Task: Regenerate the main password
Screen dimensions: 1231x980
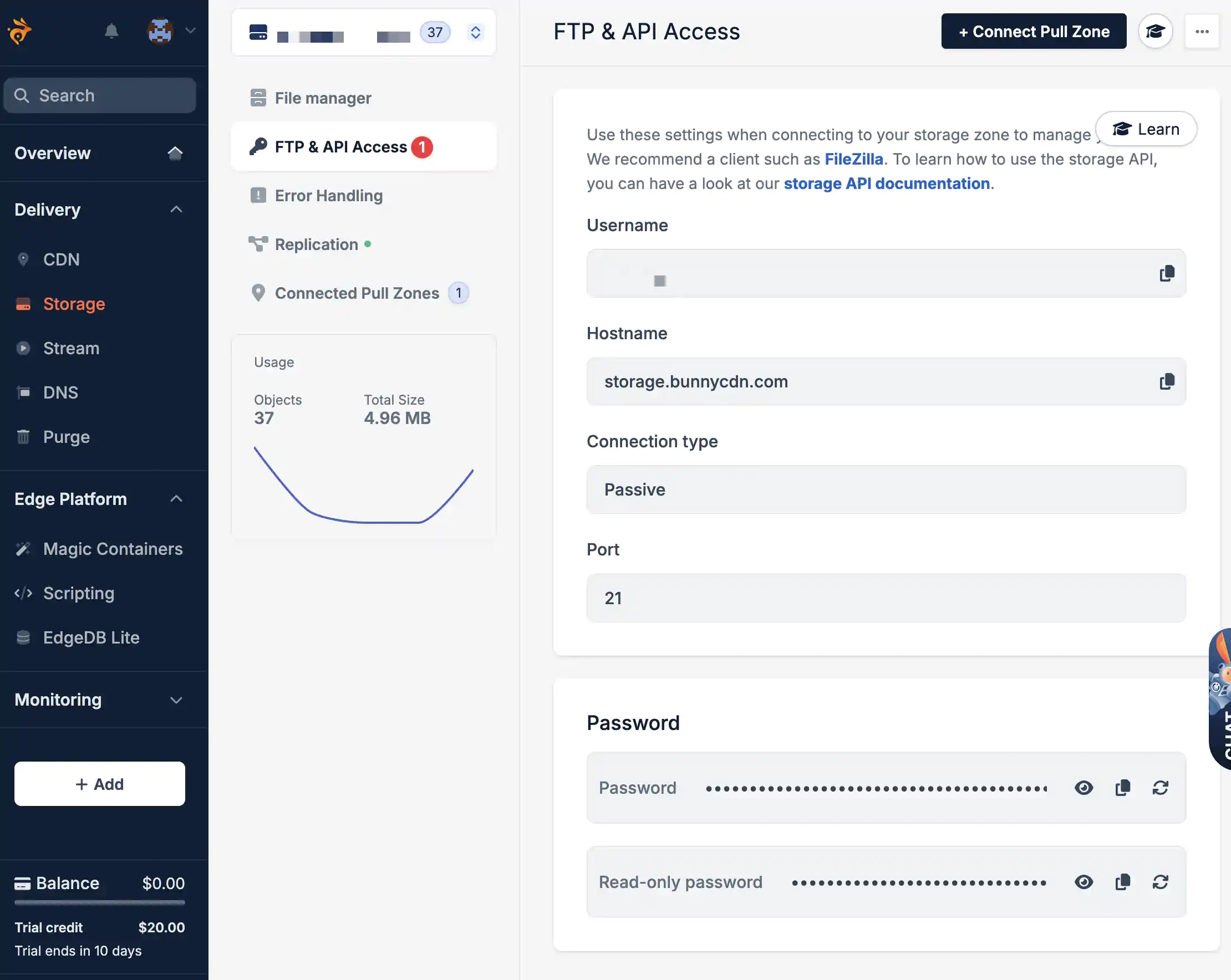Action: [1160, 788]
